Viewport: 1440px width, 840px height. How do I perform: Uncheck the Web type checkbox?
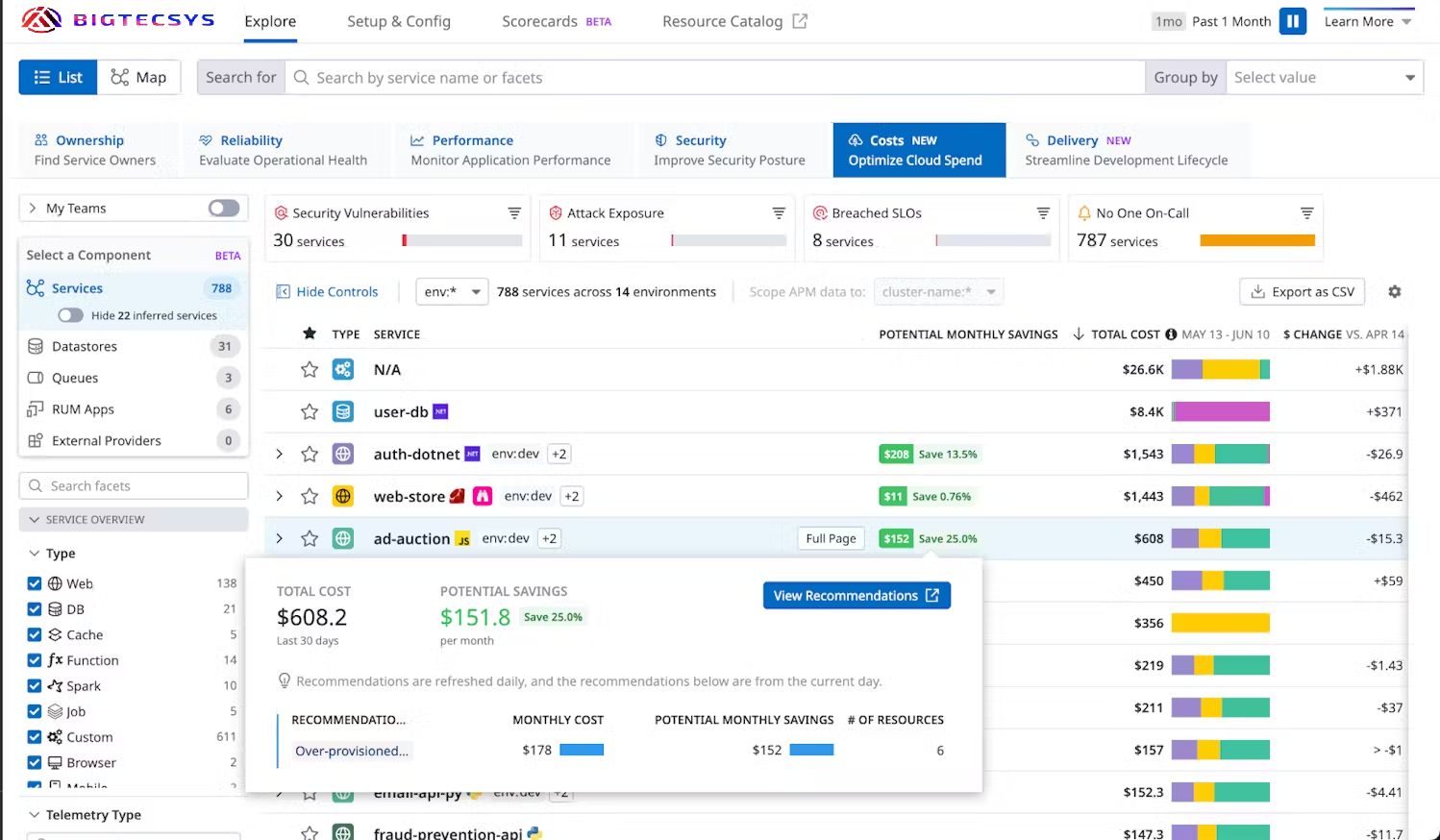coord(35,583)
